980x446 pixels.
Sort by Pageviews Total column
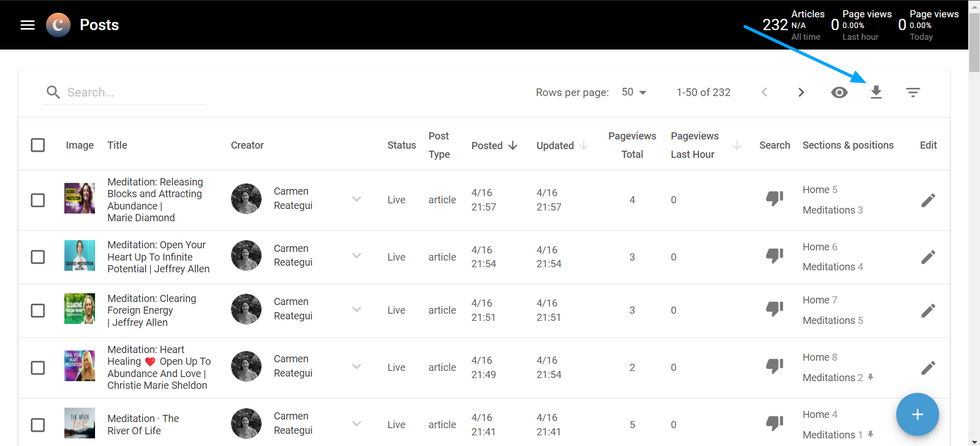point(632,145)
